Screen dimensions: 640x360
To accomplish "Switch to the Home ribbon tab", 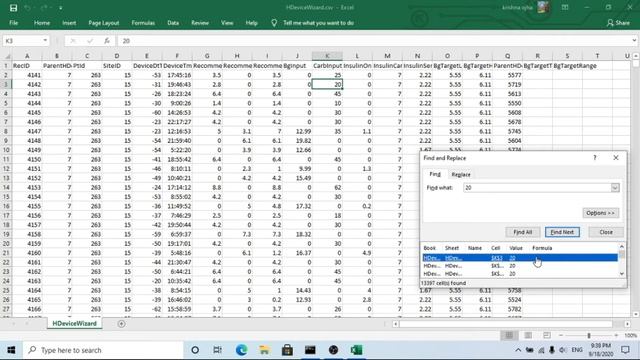I will (42, 23).
